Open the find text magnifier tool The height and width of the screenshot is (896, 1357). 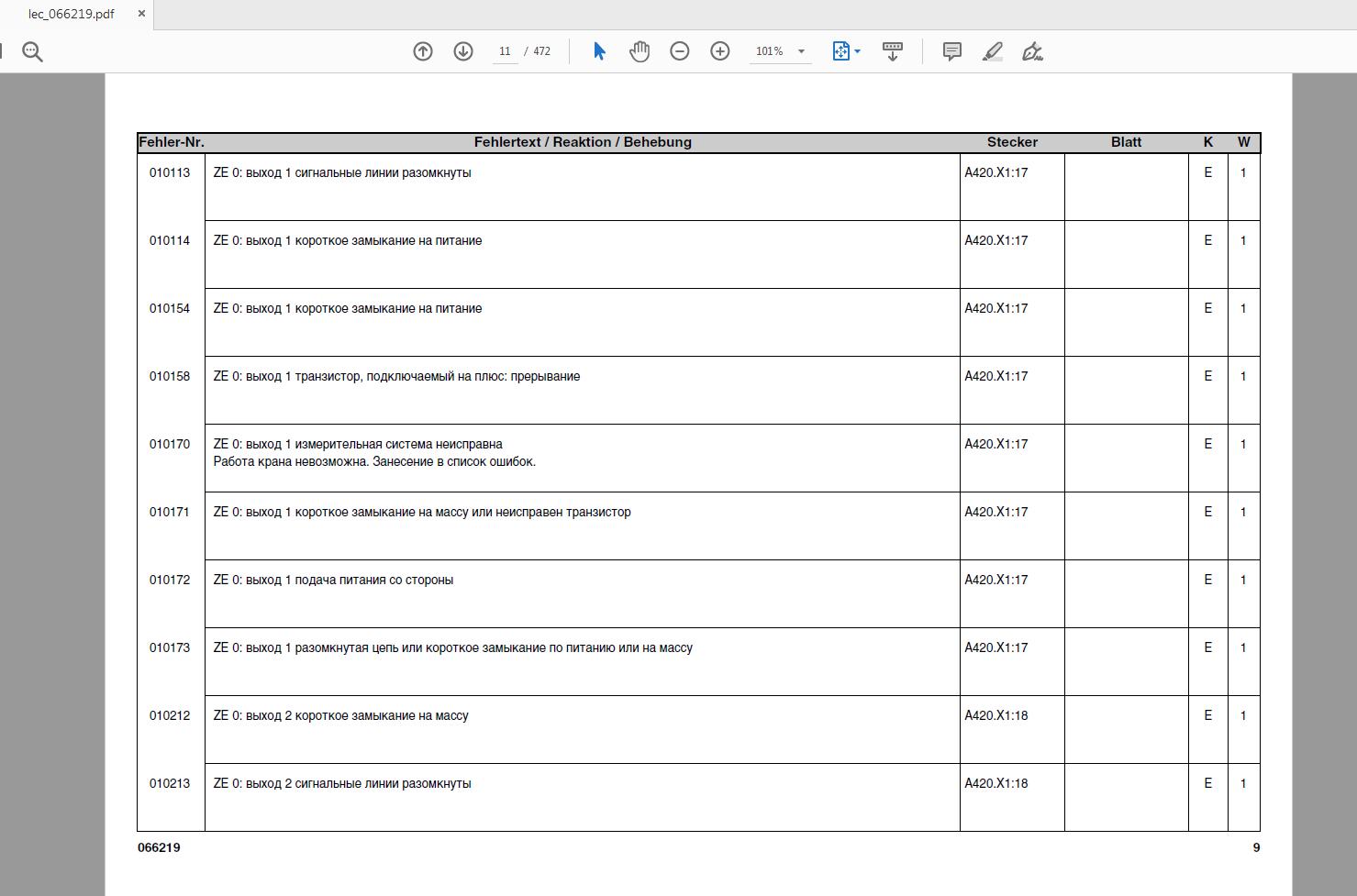click(x=32, y=52)
